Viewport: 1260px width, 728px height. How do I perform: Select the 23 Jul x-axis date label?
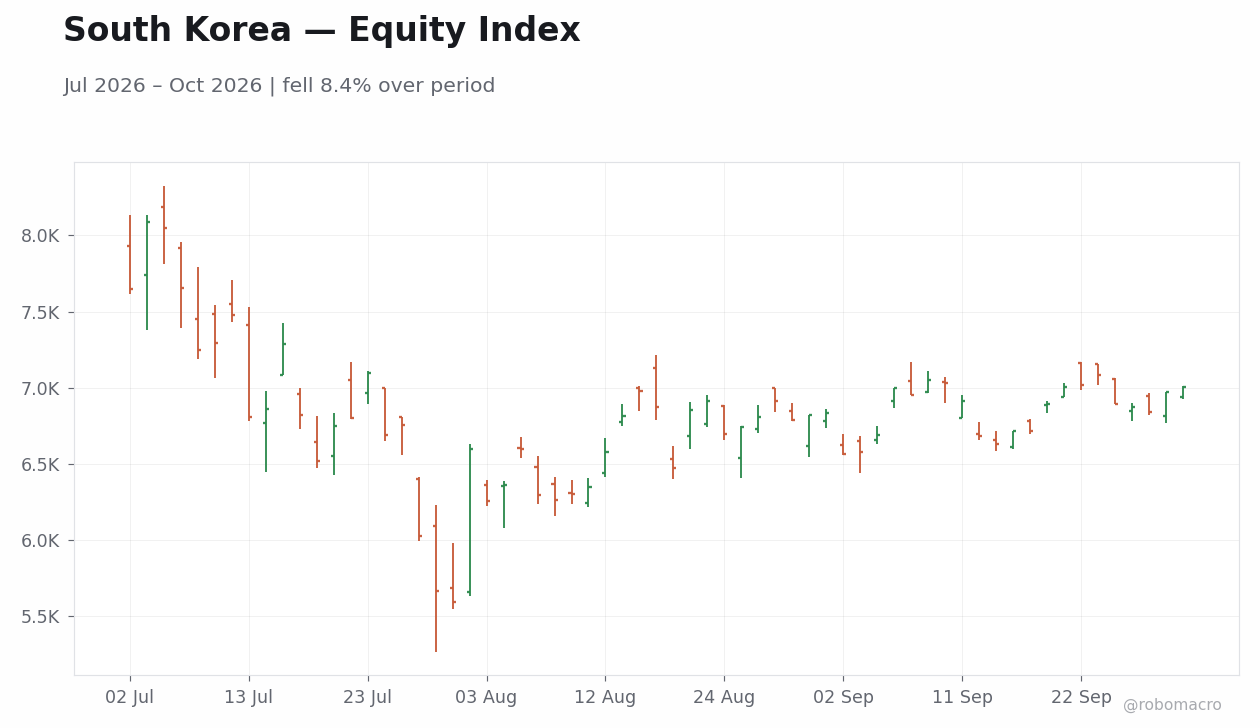(x=368, y=697)
